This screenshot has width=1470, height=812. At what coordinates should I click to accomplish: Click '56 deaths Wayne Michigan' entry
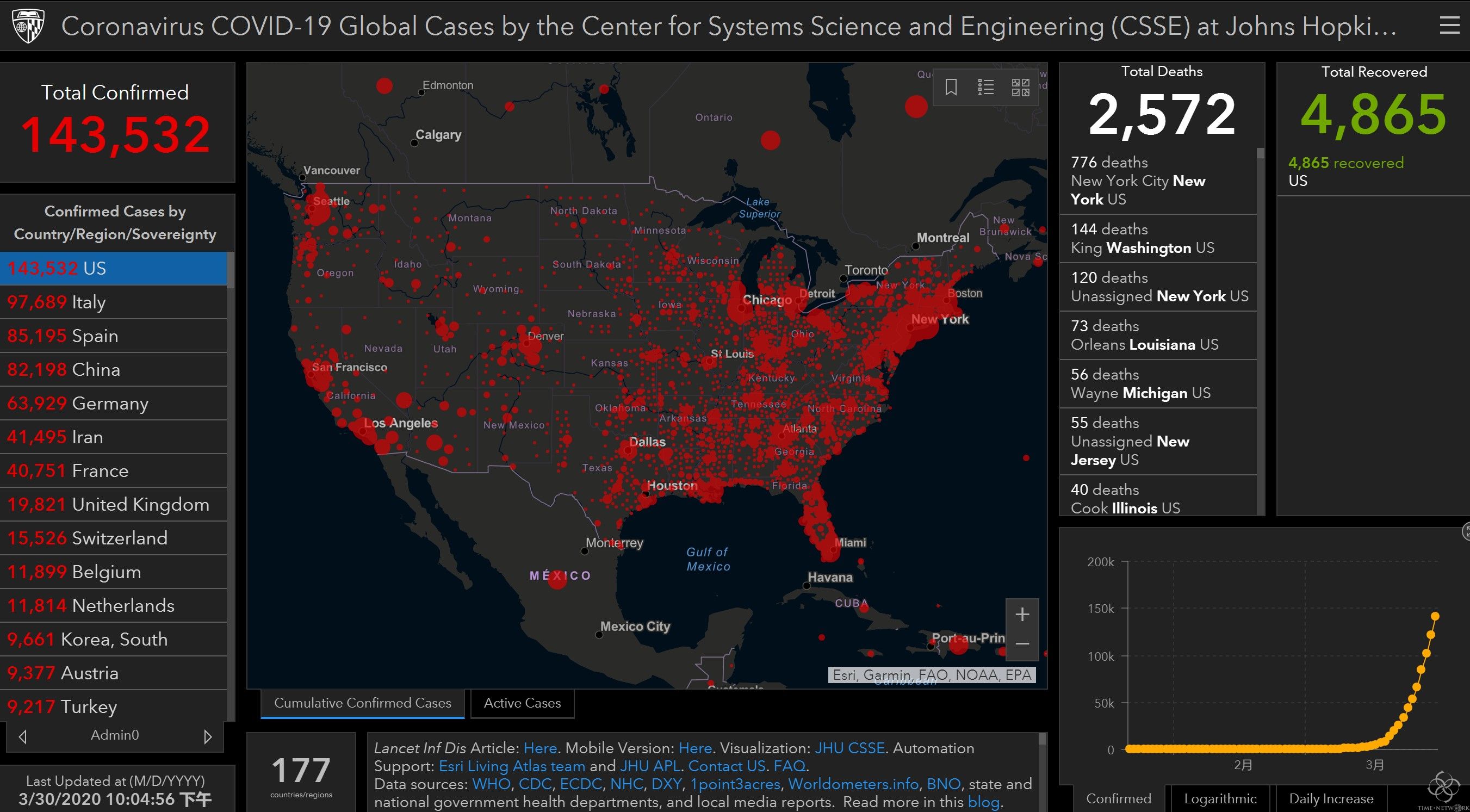1158,384
